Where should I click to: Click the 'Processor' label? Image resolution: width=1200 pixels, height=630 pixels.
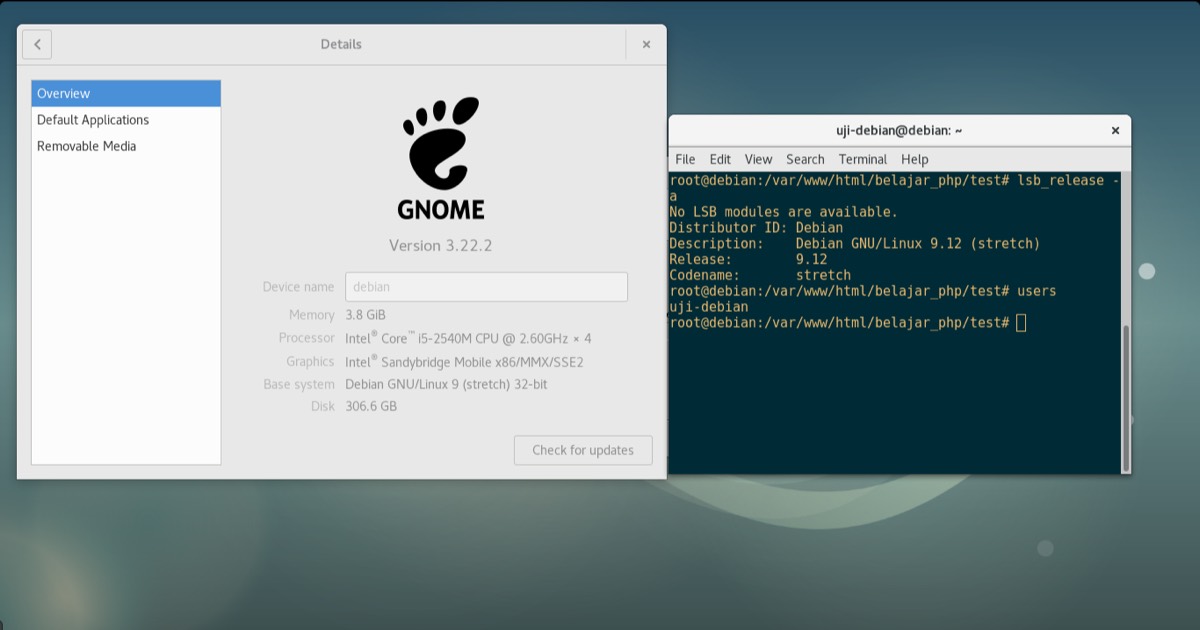click(x=307, y=338)
